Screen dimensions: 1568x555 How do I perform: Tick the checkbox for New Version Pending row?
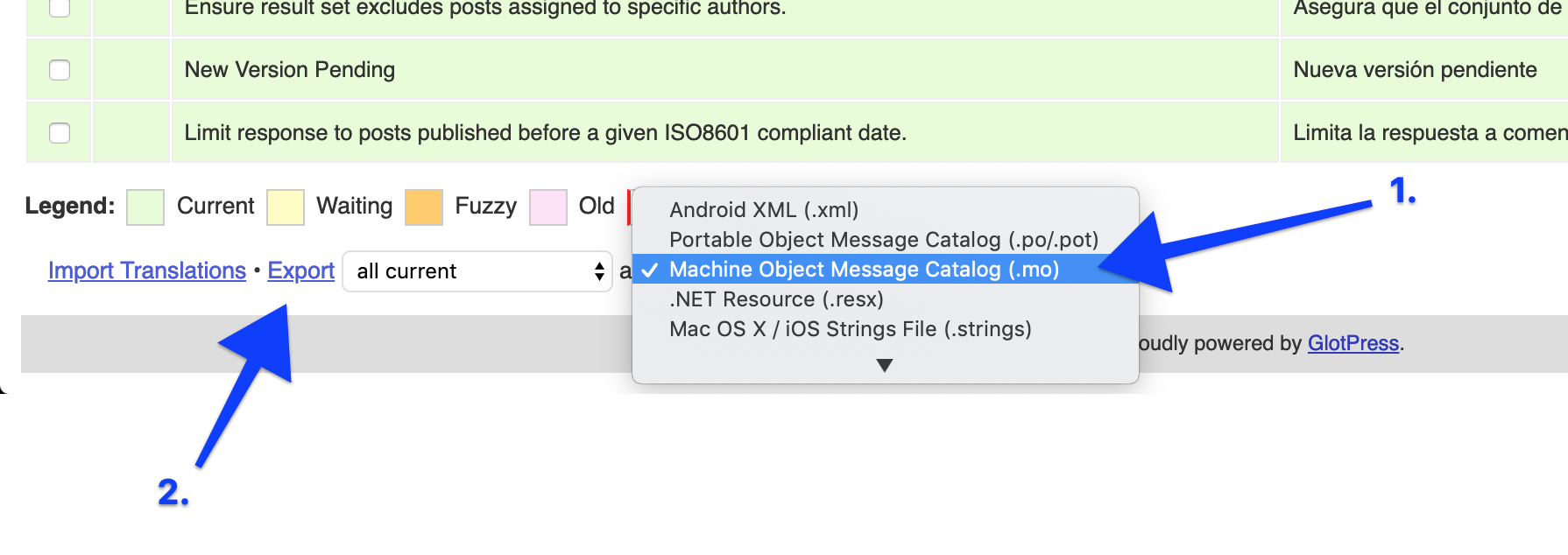pyautogui.click(x=60, y=70)
